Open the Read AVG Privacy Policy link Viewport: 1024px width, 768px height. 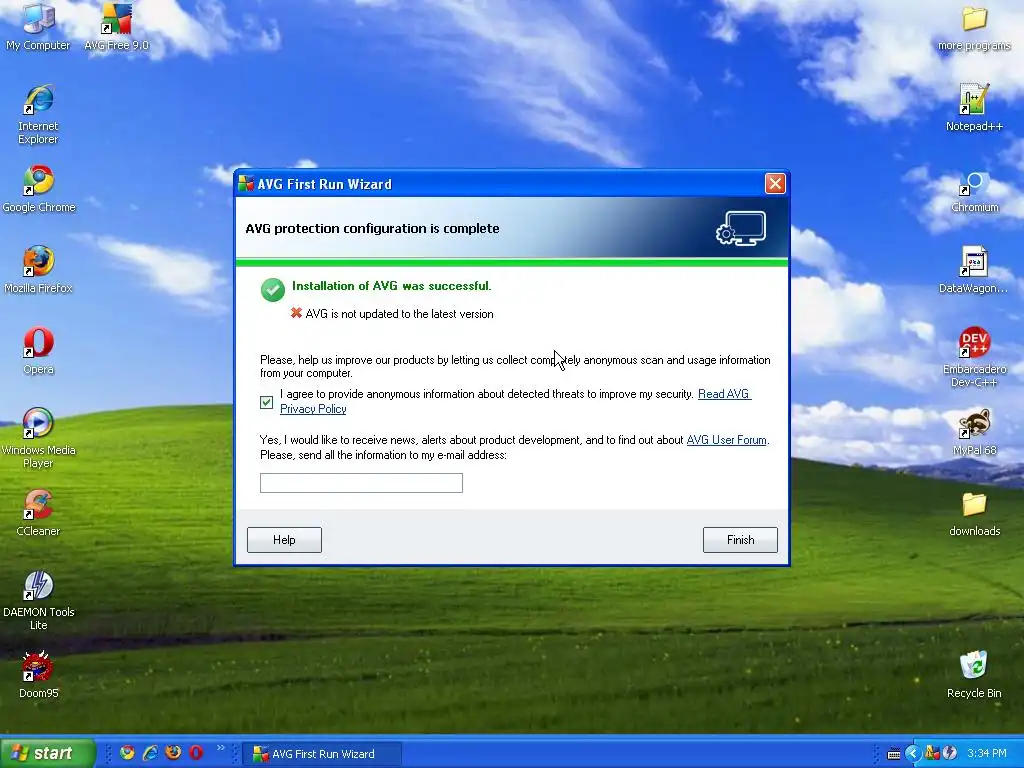tap(724, 394)
